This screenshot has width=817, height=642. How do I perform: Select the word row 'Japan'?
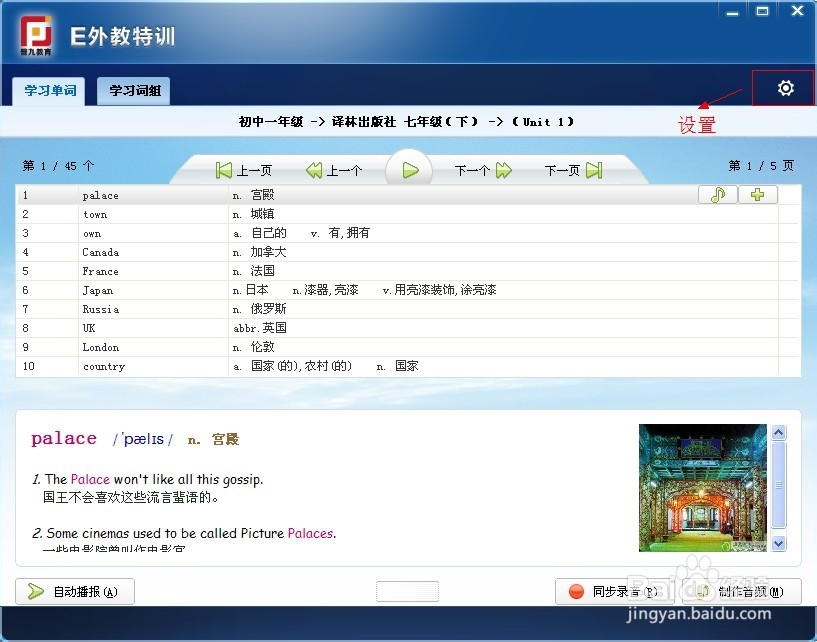point(406,290)
